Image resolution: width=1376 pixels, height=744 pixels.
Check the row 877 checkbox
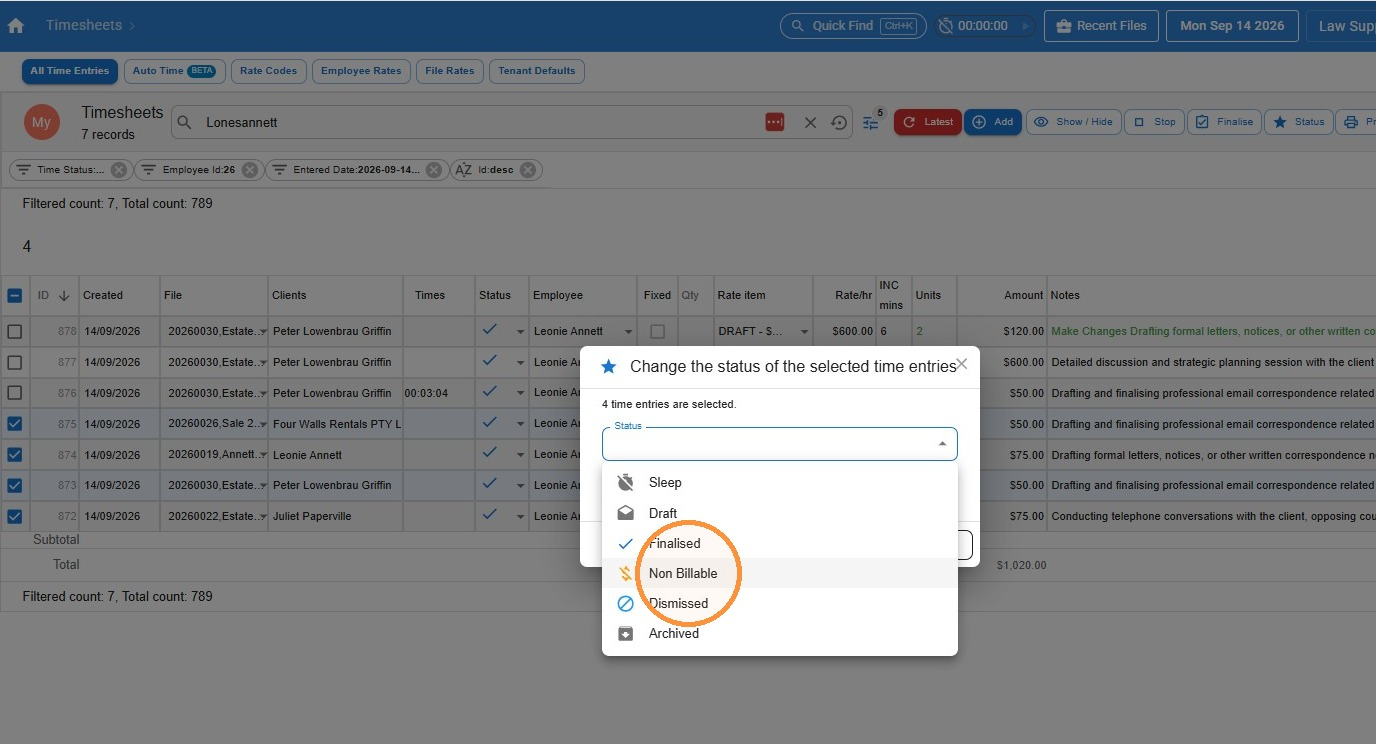click(15, 362)
